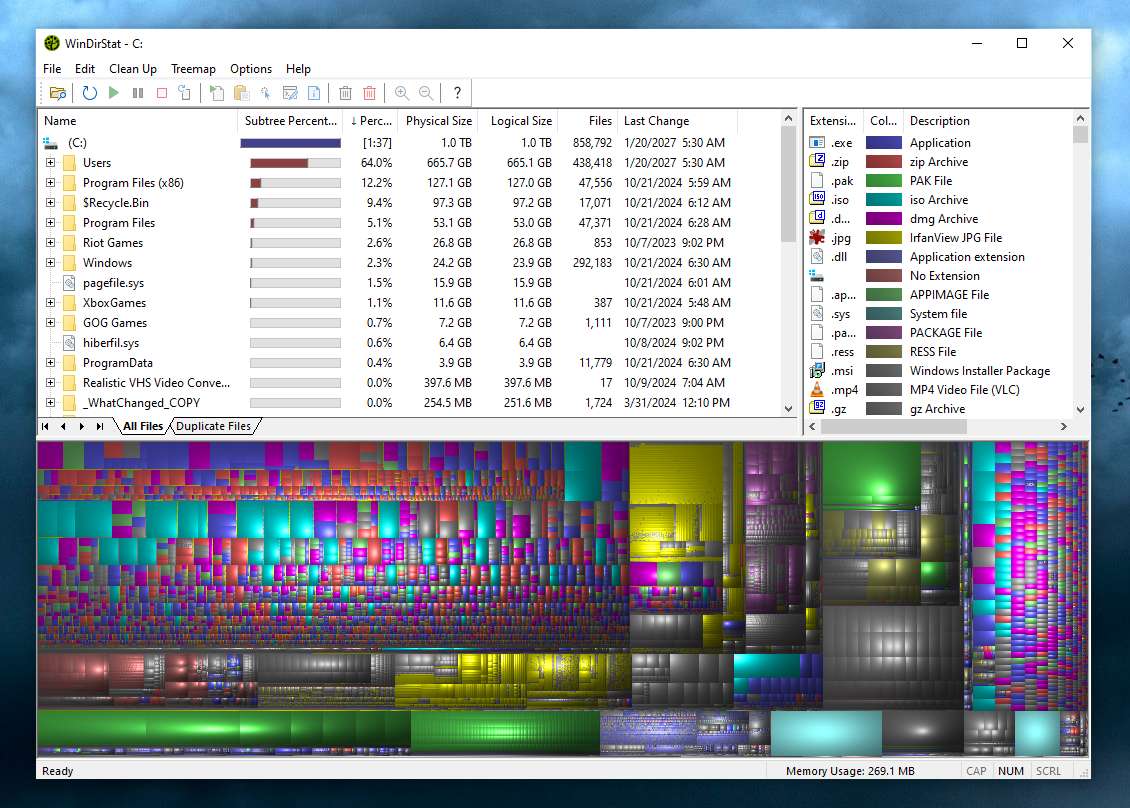The height and width of the screenshot is (808, 1130).
Task: Click the .jpg IrfanView icon
Action: 817,237
